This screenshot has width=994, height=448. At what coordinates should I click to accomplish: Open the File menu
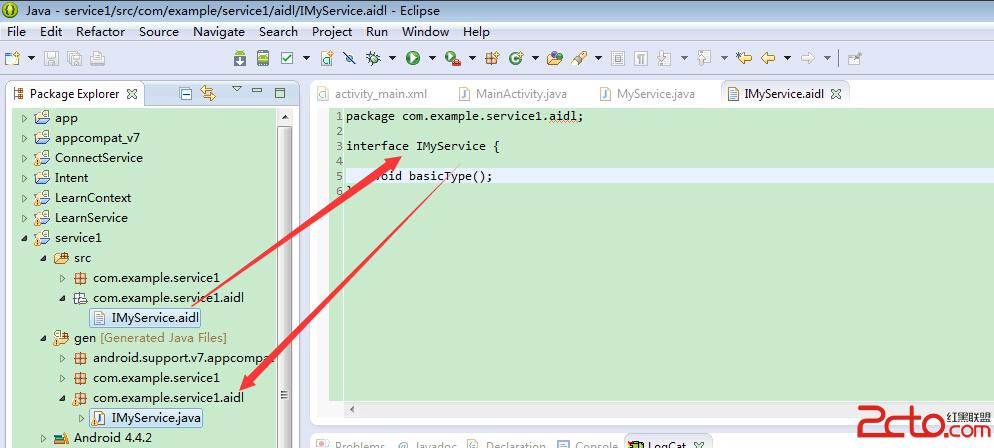tap(16, 31)
